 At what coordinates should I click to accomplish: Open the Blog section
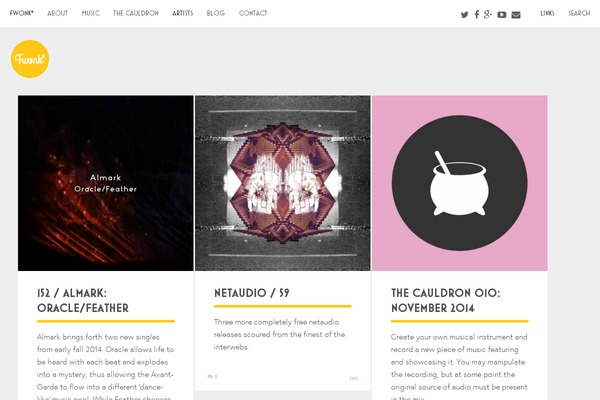click(216, 13)
